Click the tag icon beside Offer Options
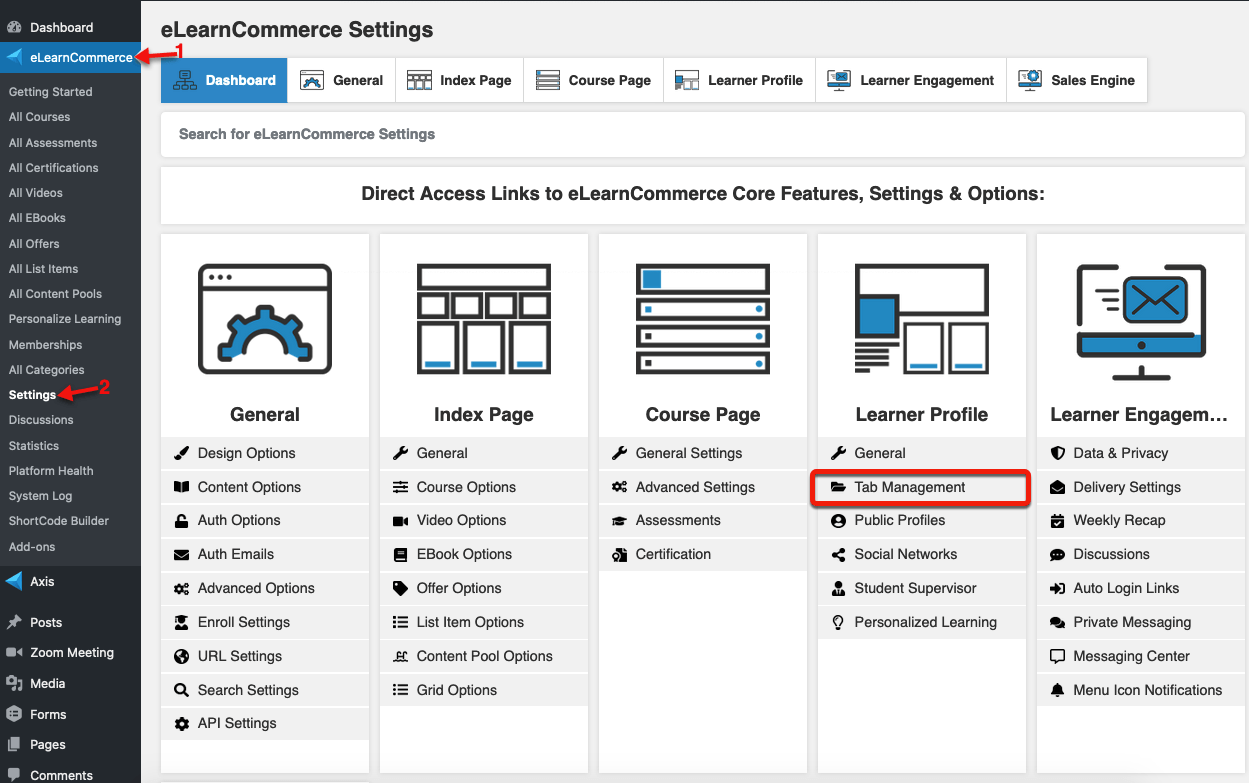 coord(400,588)
